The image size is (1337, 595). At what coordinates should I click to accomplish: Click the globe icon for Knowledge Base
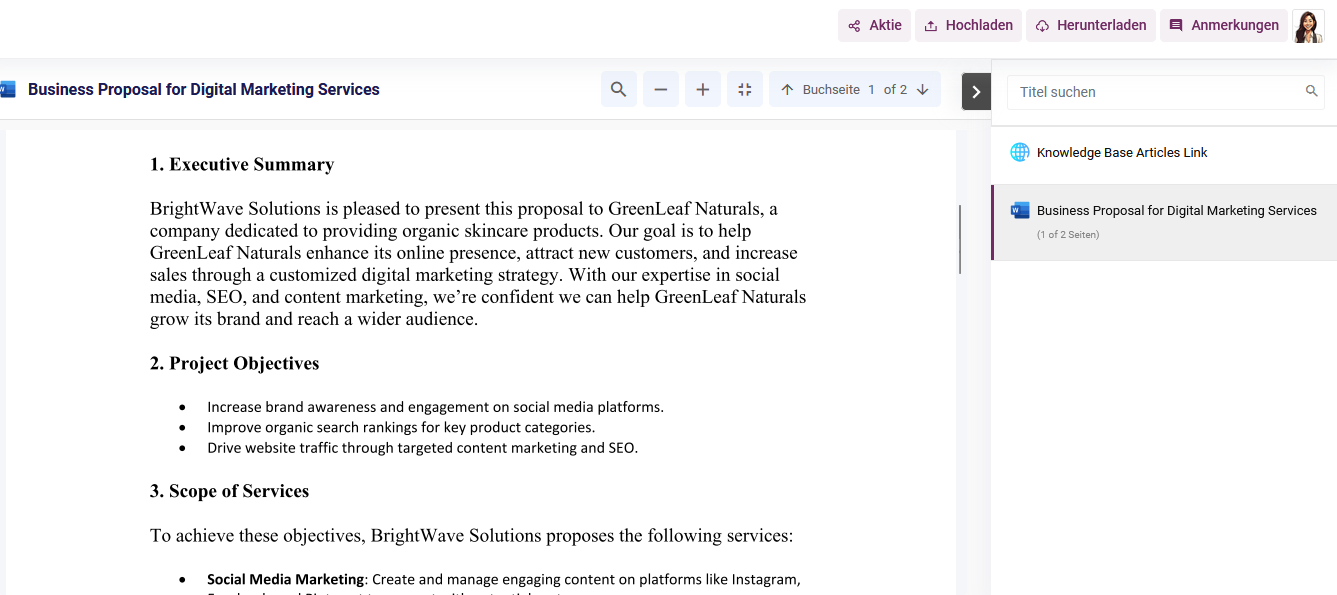pos(1020,152)
